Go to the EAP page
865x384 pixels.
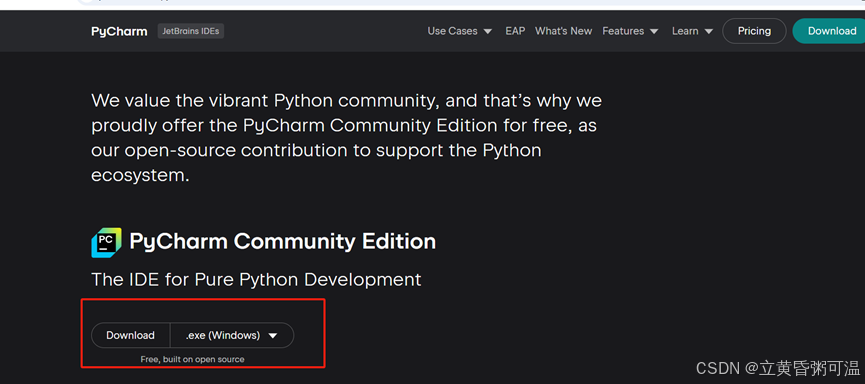515,31
